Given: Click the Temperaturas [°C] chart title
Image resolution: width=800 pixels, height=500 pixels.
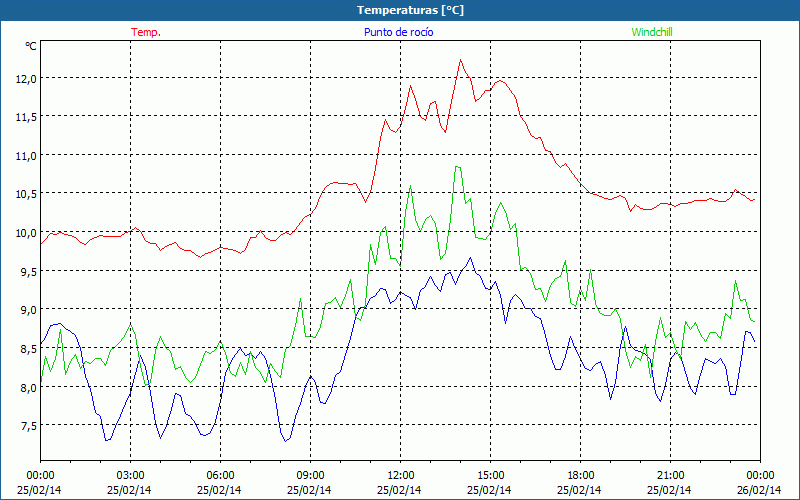Looking at the screenshot, I should [x=410, y=10].
